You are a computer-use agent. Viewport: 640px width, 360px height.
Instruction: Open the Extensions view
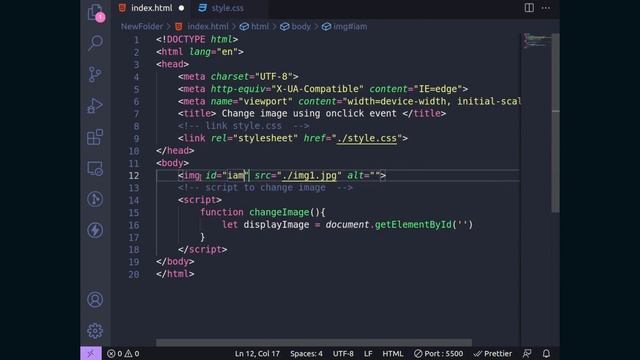coord(95,137)
